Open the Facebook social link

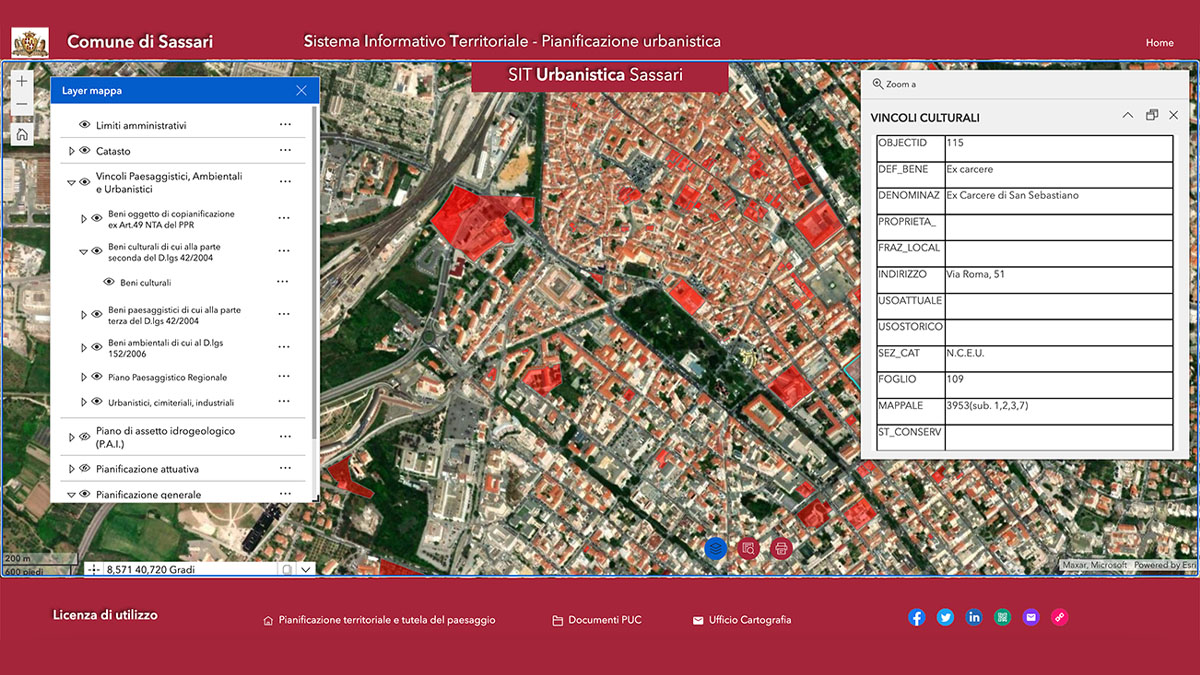click(917, 618)
